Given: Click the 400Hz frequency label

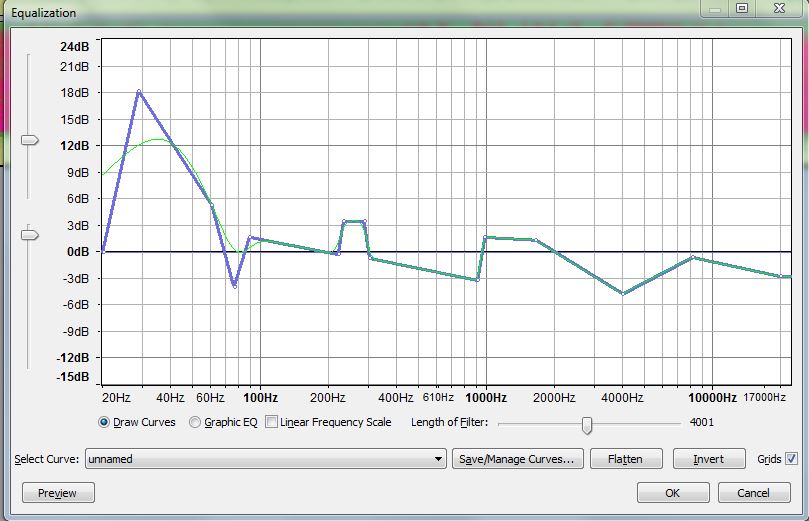Looking at the screenshot, I should tap(396, 398).
